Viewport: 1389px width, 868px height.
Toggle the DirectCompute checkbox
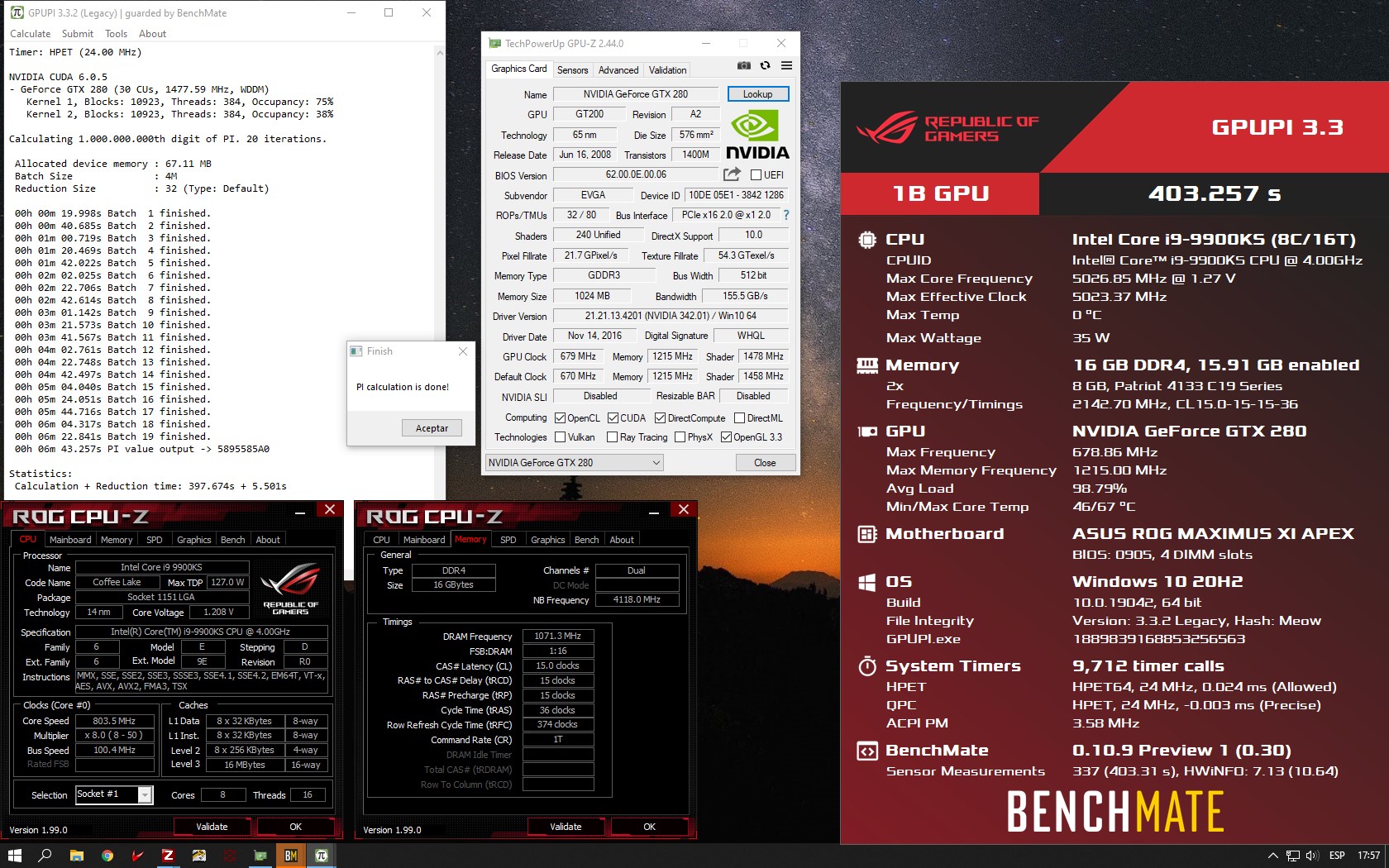[x=660, y=418]
